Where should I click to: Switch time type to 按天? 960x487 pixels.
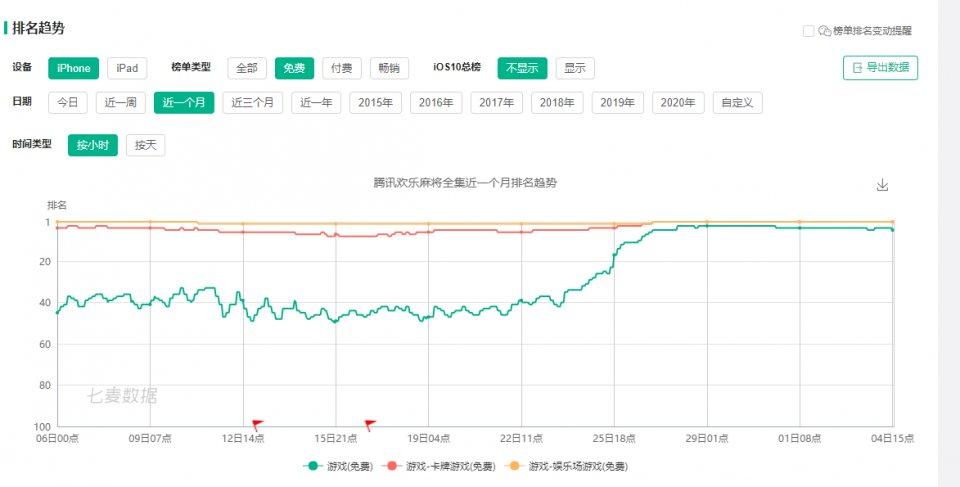146,145
